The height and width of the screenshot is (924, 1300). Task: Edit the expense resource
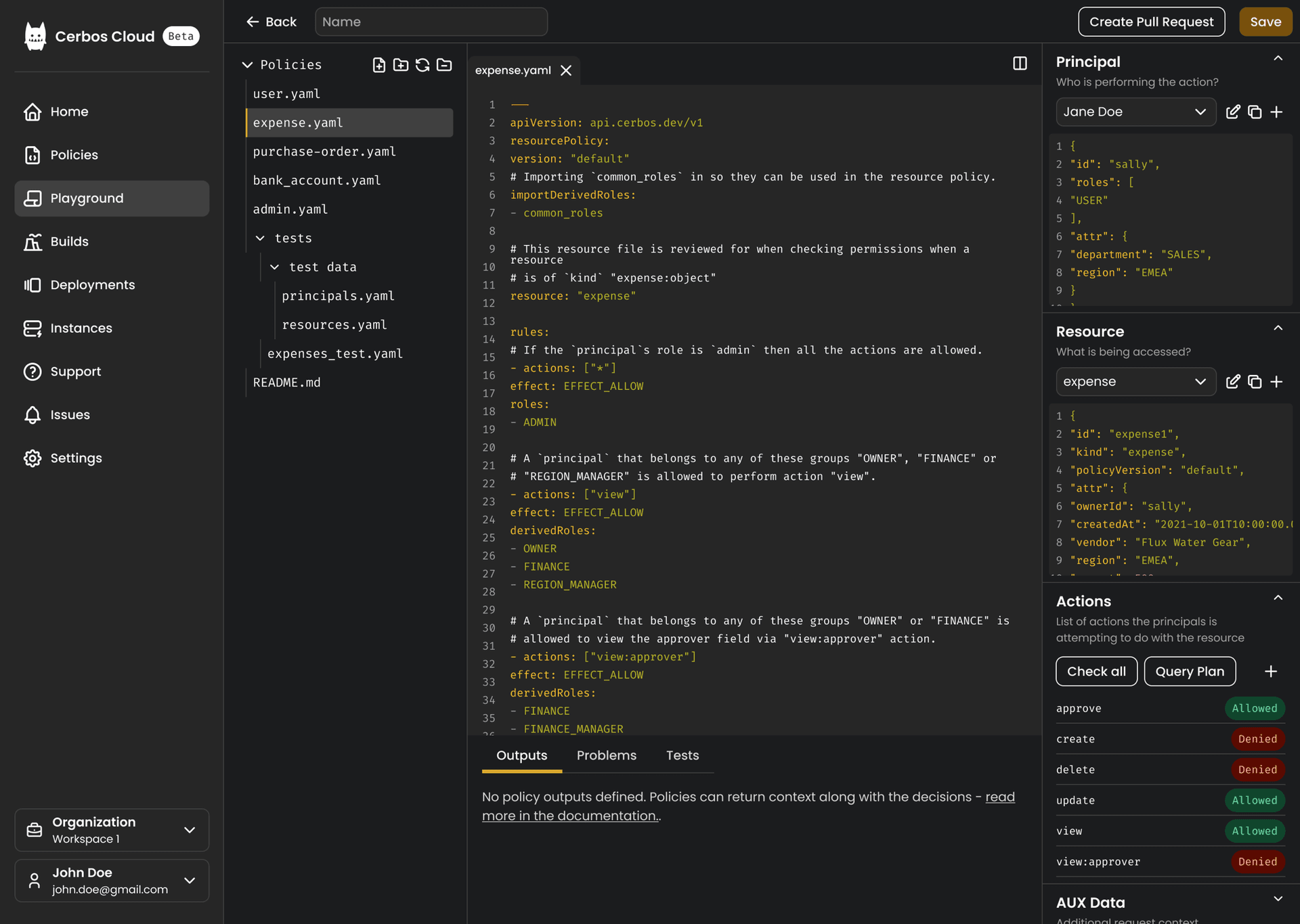(x=1233, y=382)
